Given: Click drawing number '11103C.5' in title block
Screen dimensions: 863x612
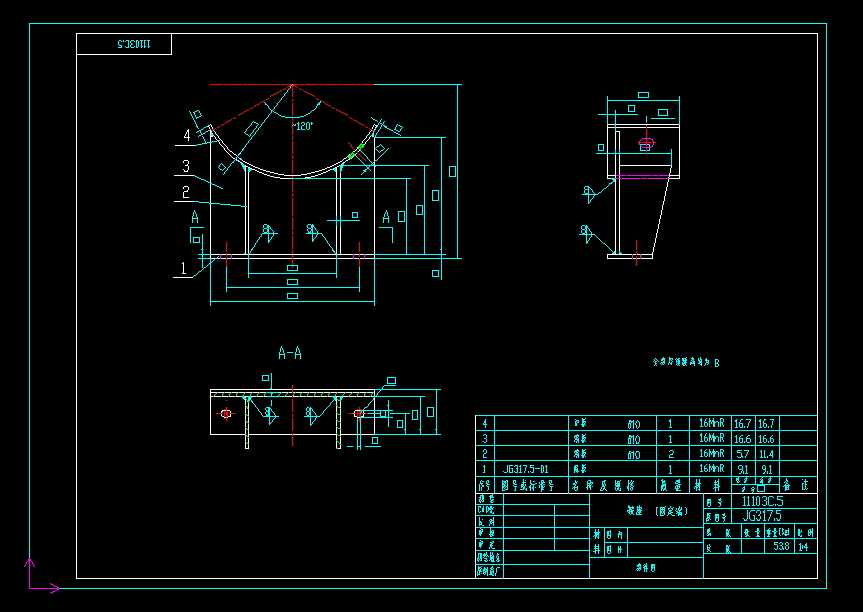Looking at the screenshot, I should point(762,501).
